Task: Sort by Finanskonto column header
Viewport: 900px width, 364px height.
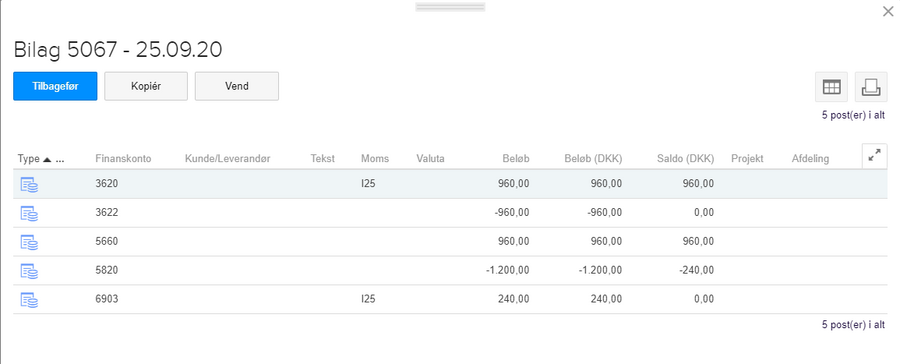Action: (123, 158)
